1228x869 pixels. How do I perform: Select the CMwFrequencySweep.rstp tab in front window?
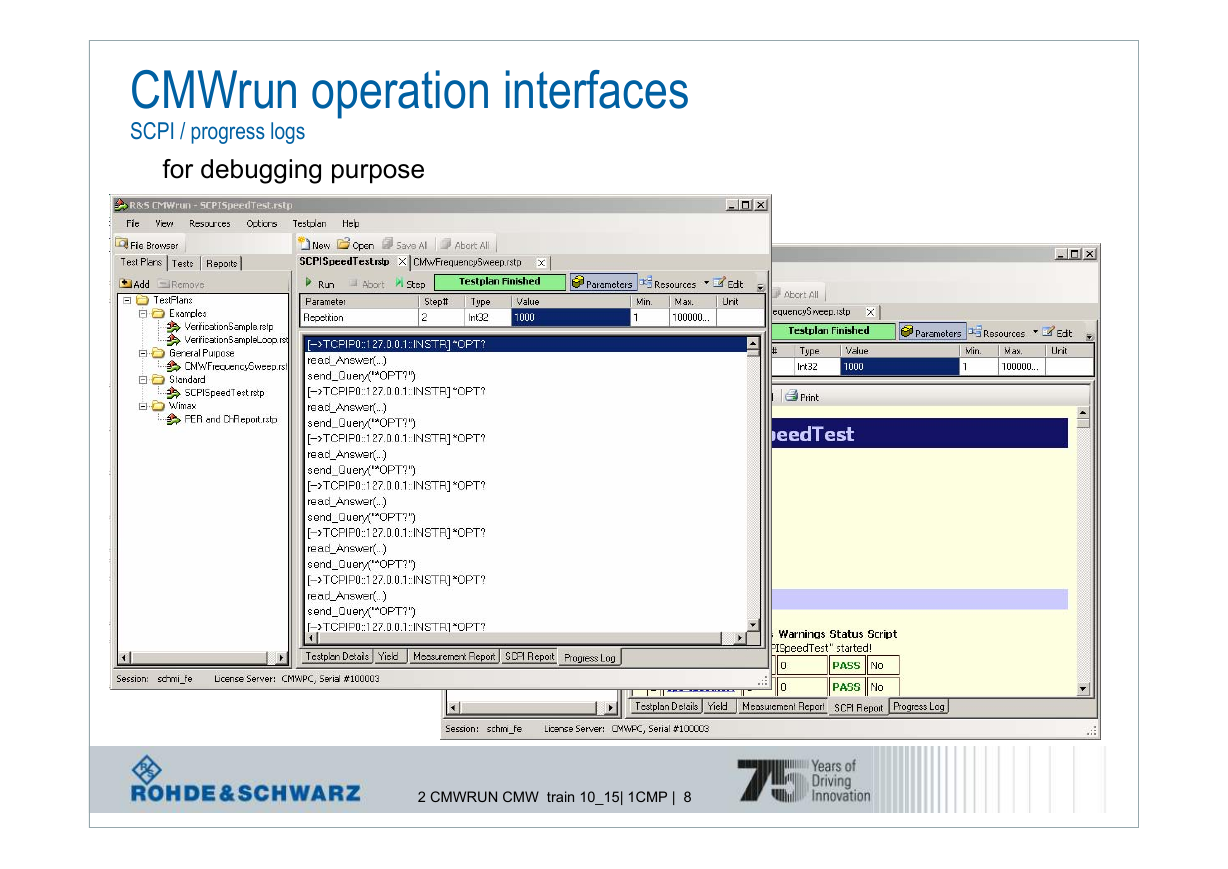tap(467, 262)
